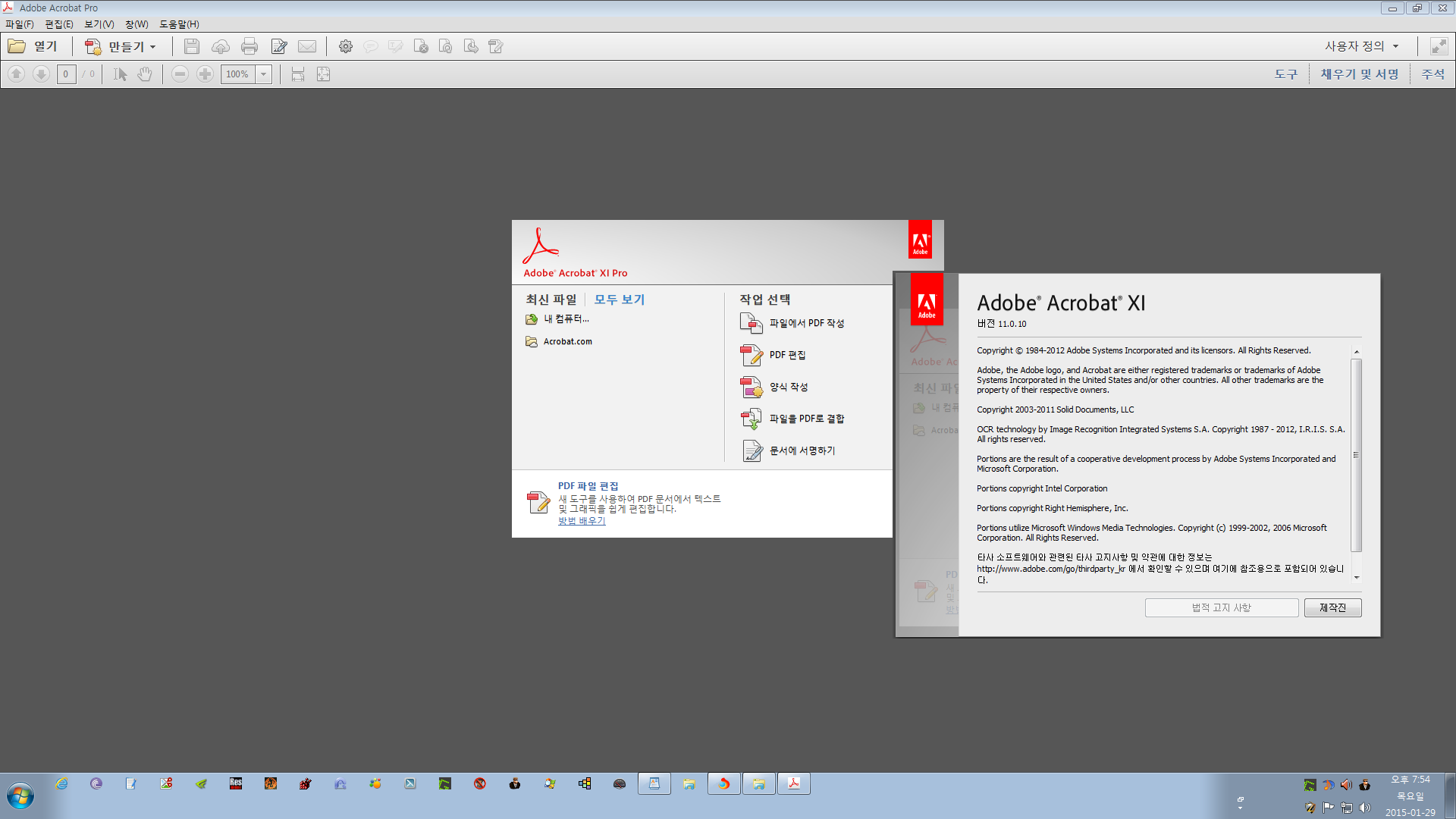1456x819 pixels.
Task: Click the rotate page icon
Action: (x=446, y=47)
